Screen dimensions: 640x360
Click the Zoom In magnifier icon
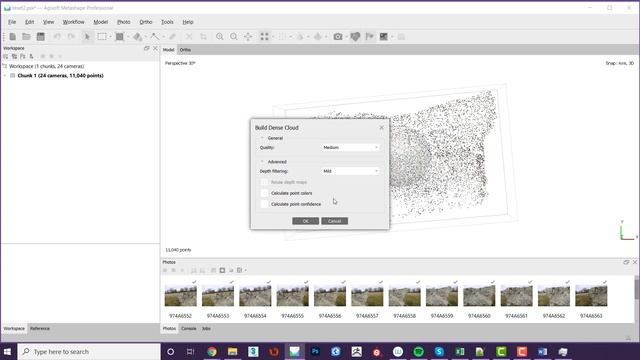tap(220, 37)
